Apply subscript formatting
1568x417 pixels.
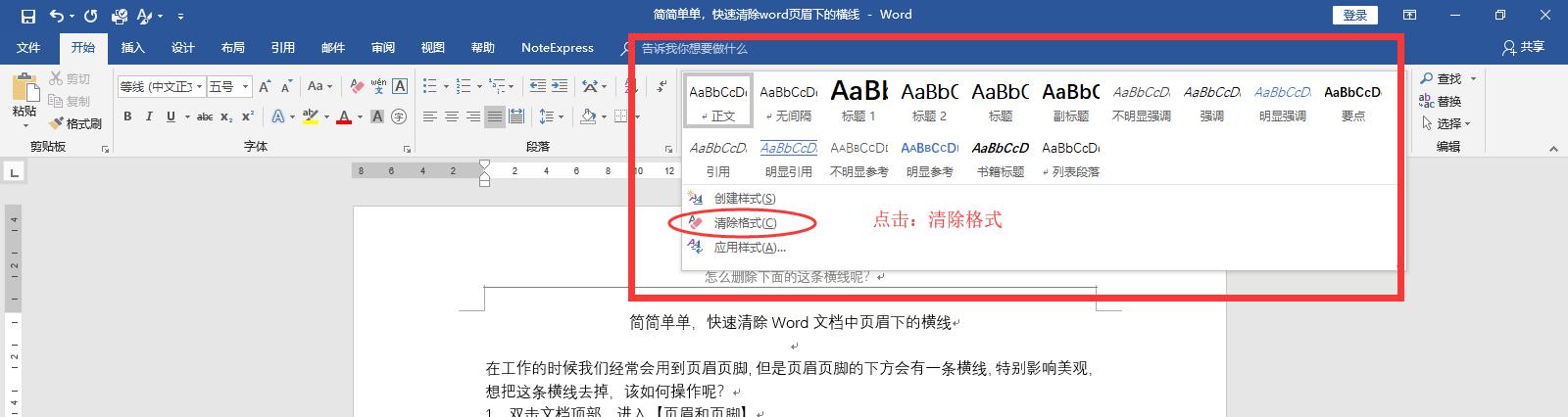226,116
